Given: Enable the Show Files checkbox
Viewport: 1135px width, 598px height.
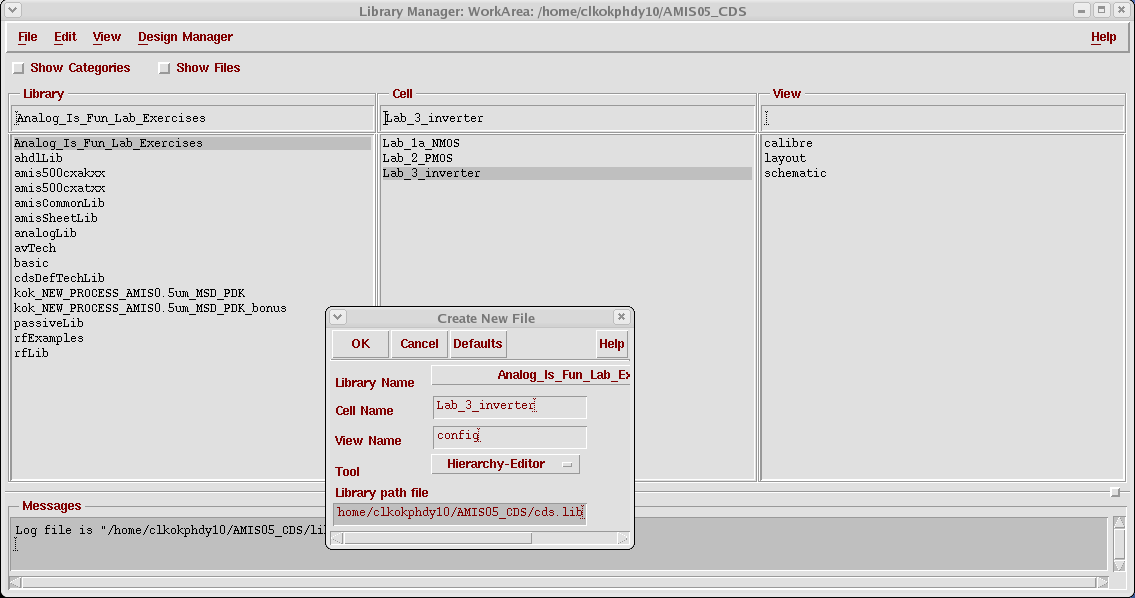Looking at the screenshot, I should pyautogui.click(x=164, y=68).
